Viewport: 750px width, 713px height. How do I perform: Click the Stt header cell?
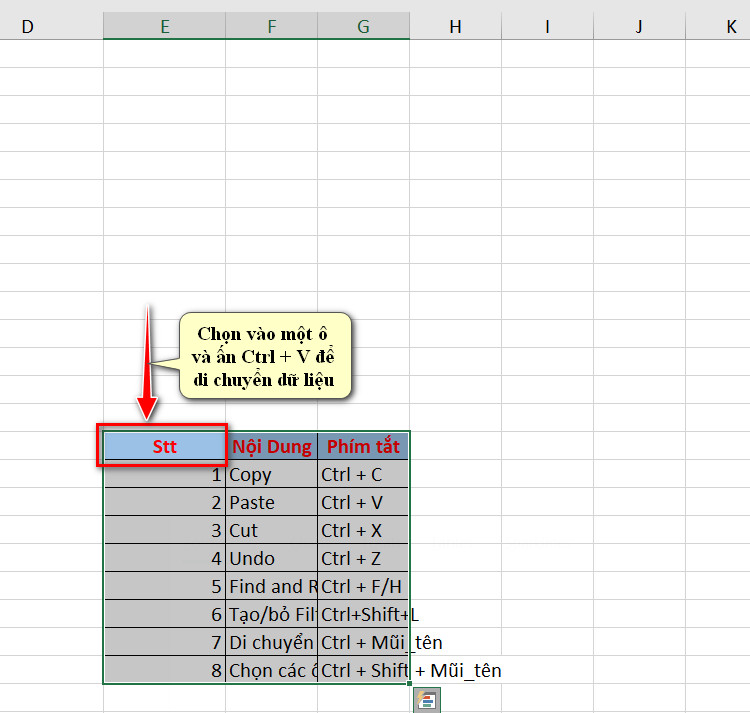(x=164, y=446)
